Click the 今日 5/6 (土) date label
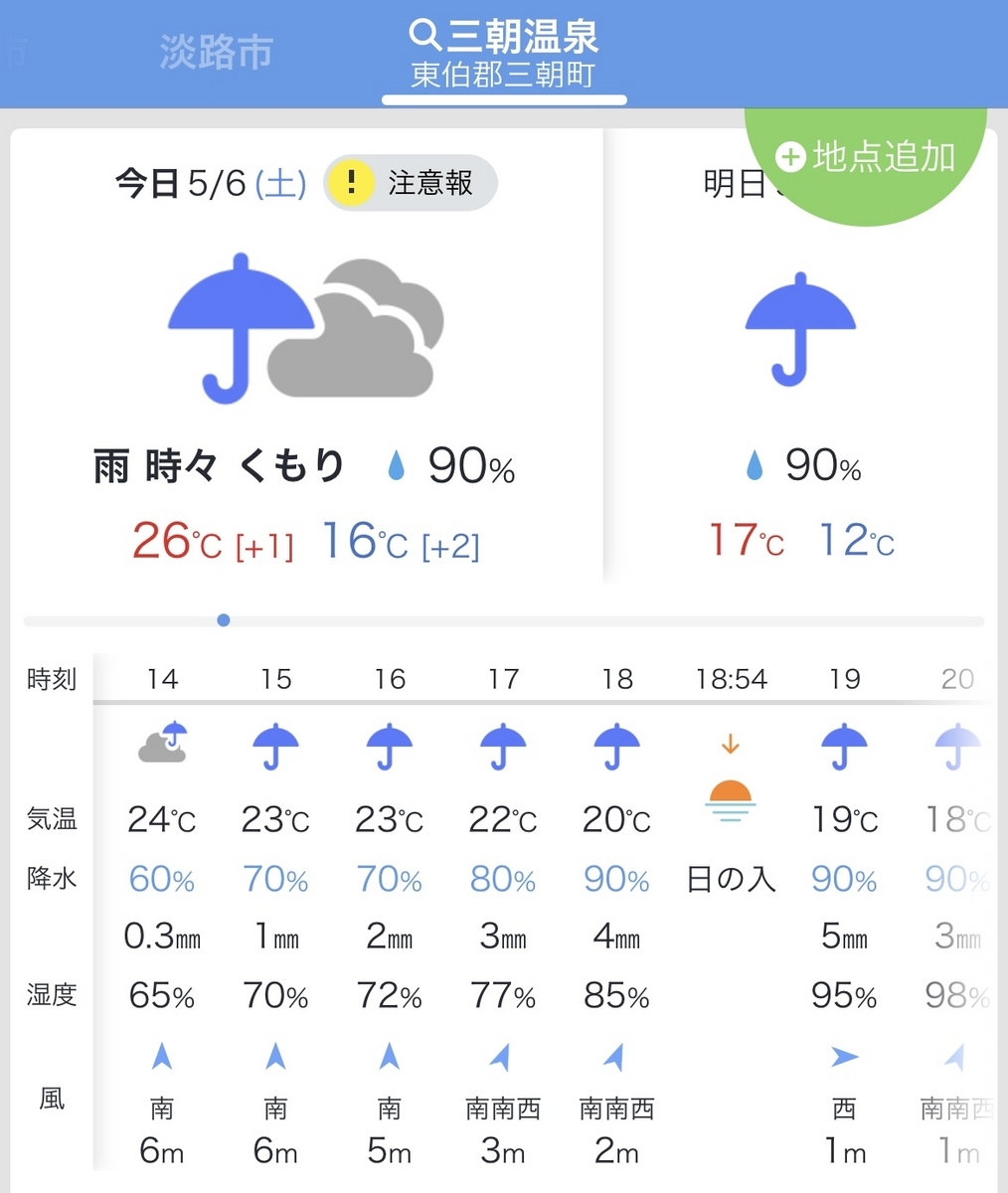 pyautogui.click(x=211, y=184)
